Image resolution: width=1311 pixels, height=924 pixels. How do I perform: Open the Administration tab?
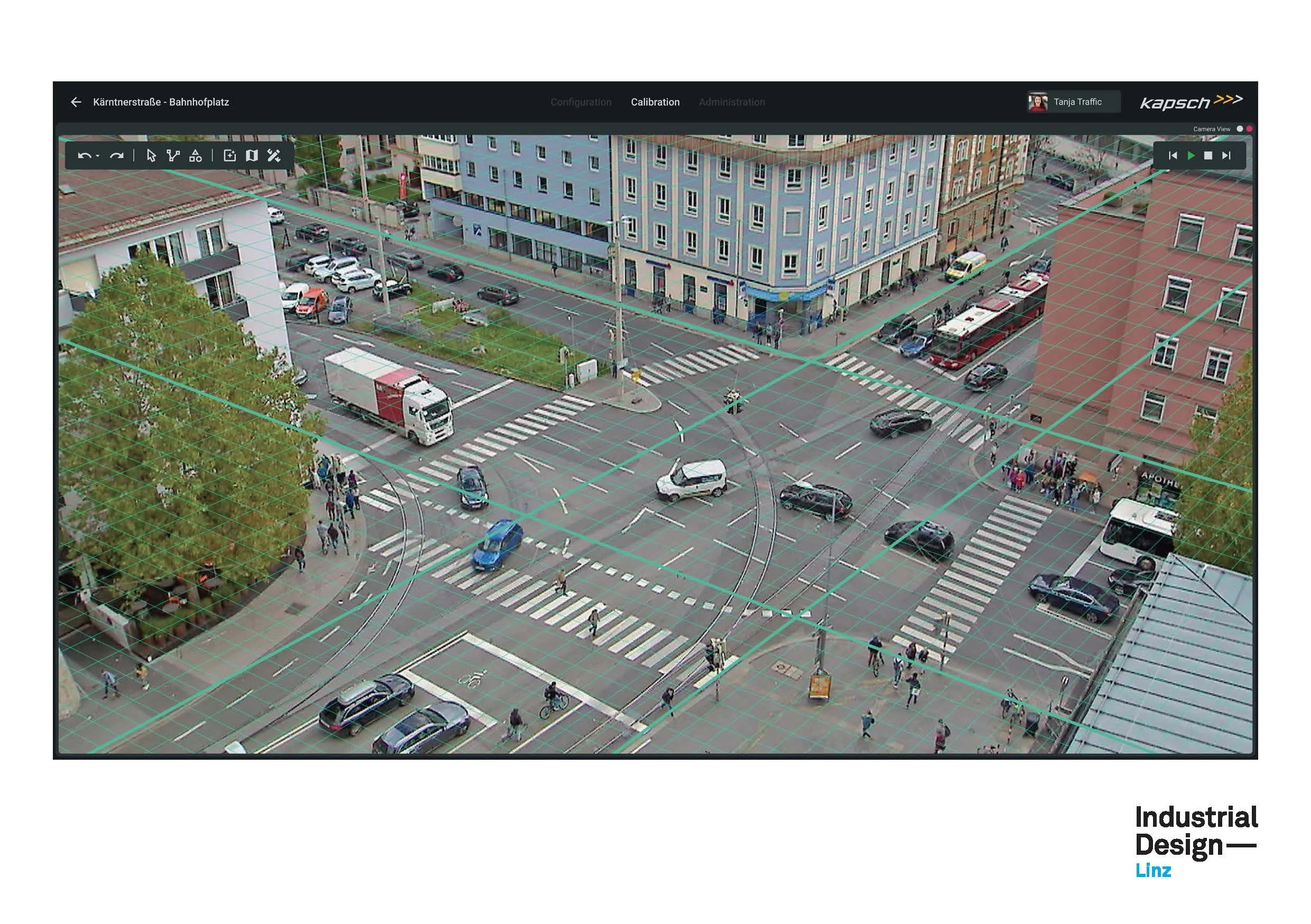coord(731,102)
